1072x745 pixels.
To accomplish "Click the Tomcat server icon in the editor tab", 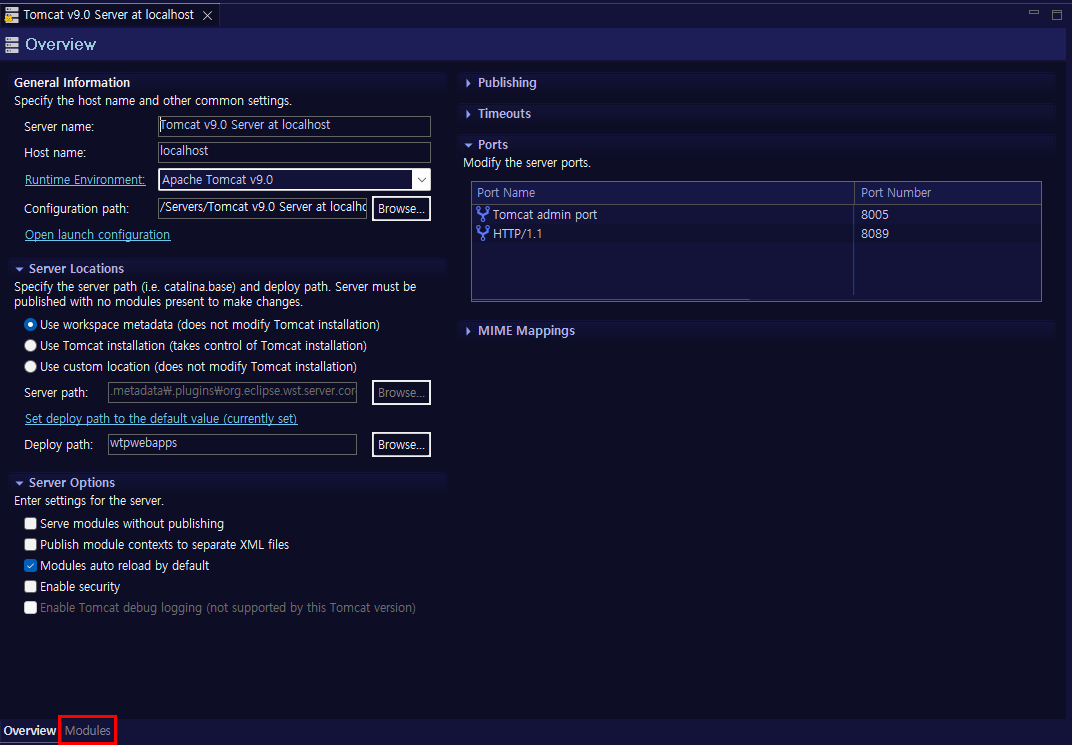I will (x=11, y=15).
